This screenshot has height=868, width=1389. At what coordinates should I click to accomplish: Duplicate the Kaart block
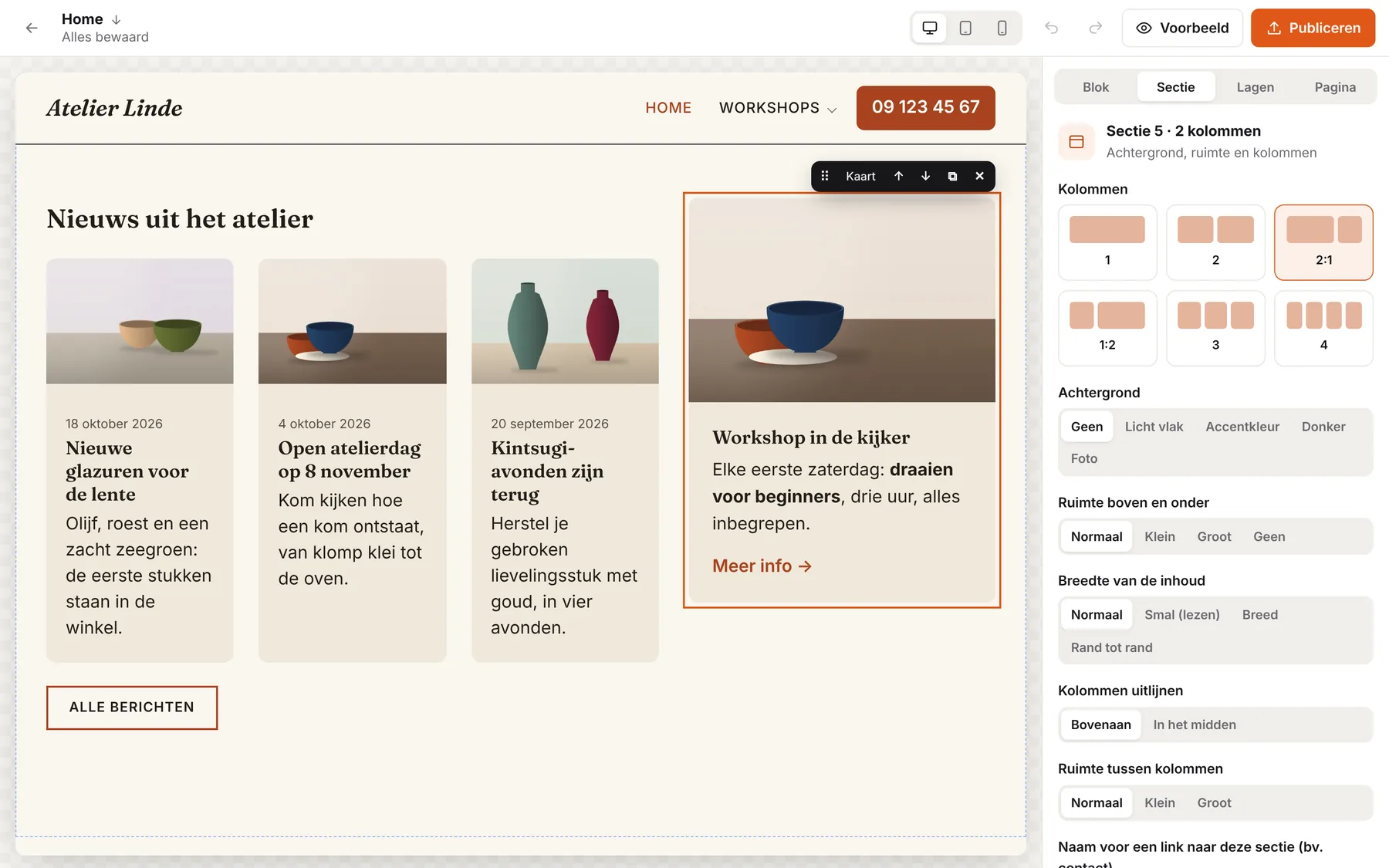pyautogui.click(x=952, y=176)
